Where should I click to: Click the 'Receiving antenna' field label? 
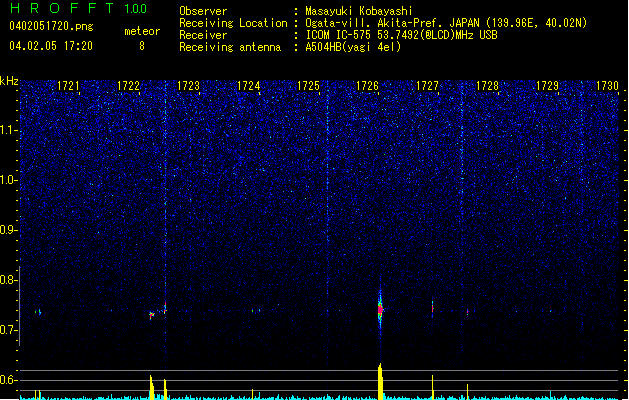(230, 47)
